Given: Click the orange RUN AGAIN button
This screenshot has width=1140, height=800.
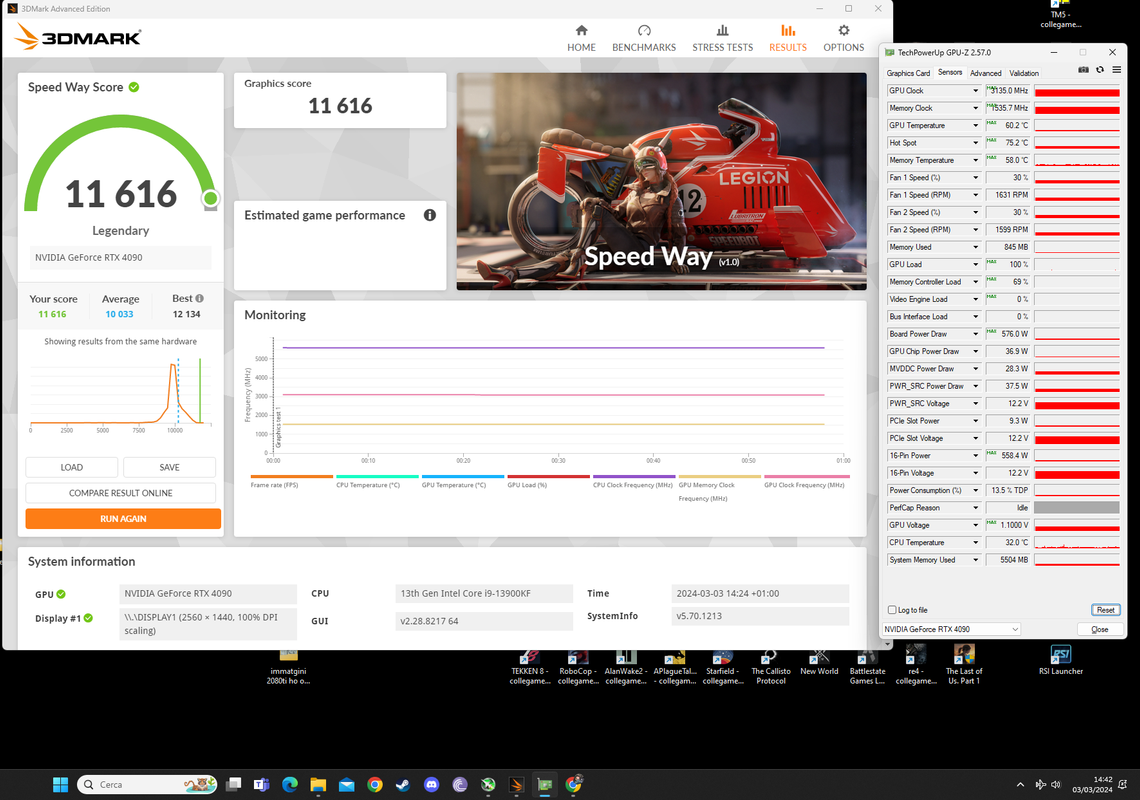Looking at the screenshot, I should click(x=123, y=519).
